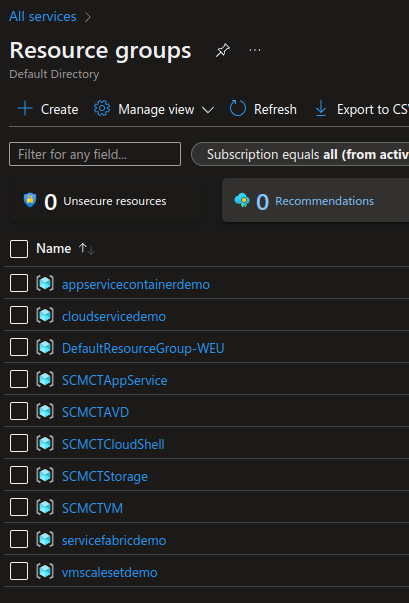Viewport: 409px width, 603px height.
Task: Click the Refresh button label
Action: [x=275, y=110]
